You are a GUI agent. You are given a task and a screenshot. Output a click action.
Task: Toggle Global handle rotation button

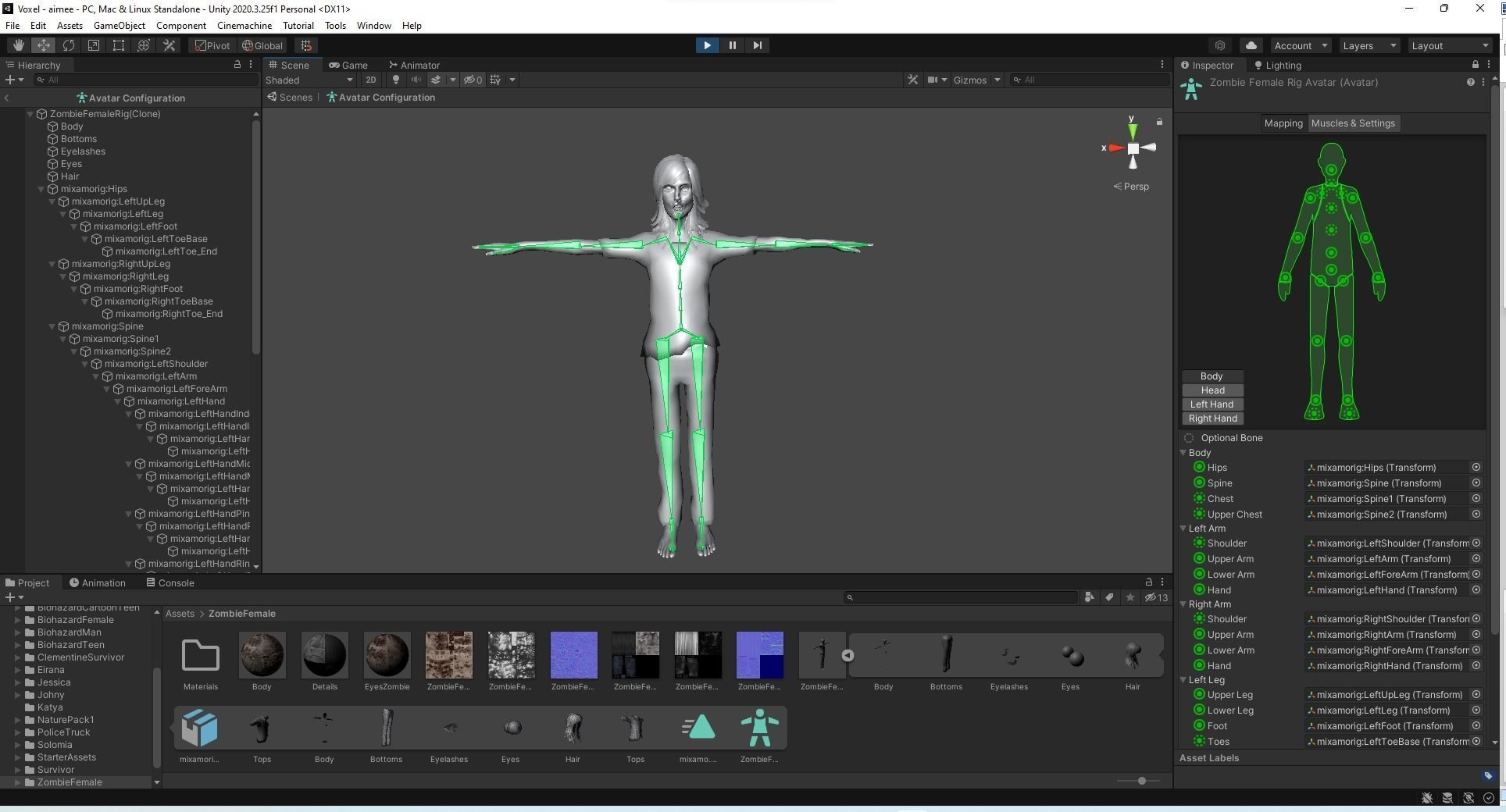click(x=262, y=45)
